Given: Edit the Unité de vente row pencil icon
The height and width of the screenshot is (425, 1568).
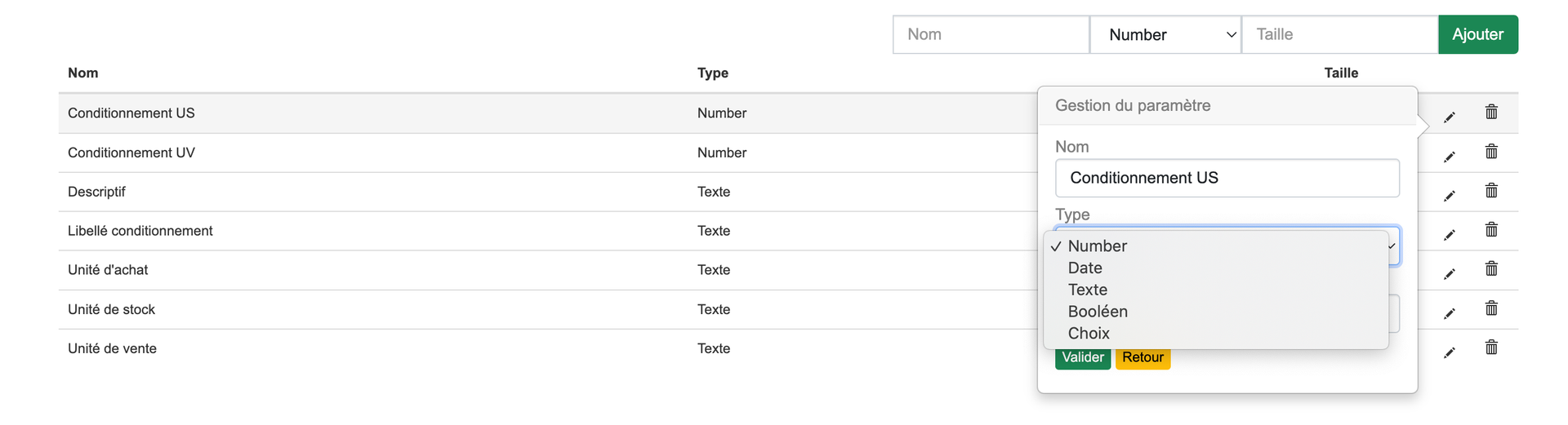Looking at the screenshot, I should point(1449,352).
